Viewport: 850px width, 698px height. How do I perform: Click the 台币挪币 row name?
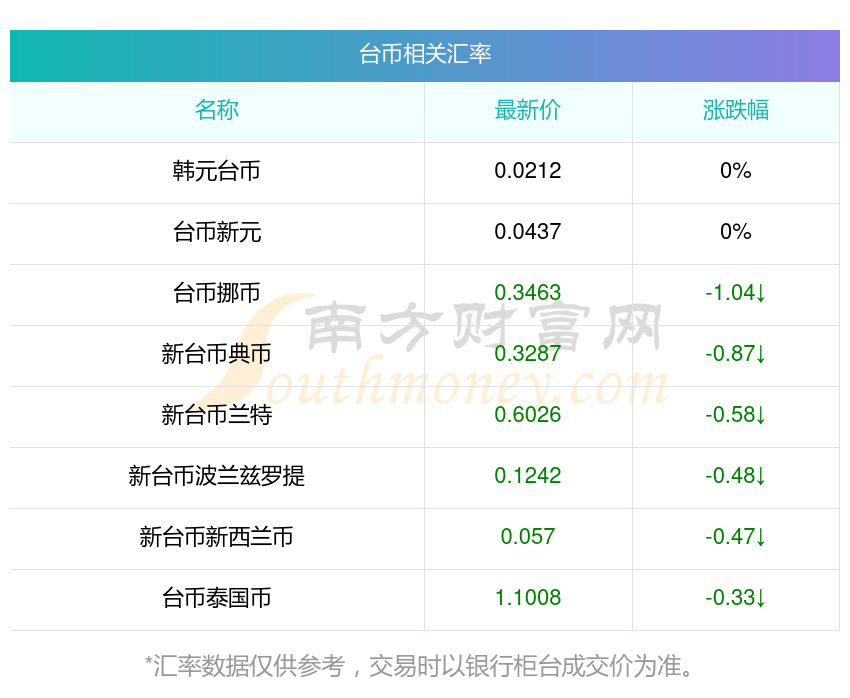(217, 293)
